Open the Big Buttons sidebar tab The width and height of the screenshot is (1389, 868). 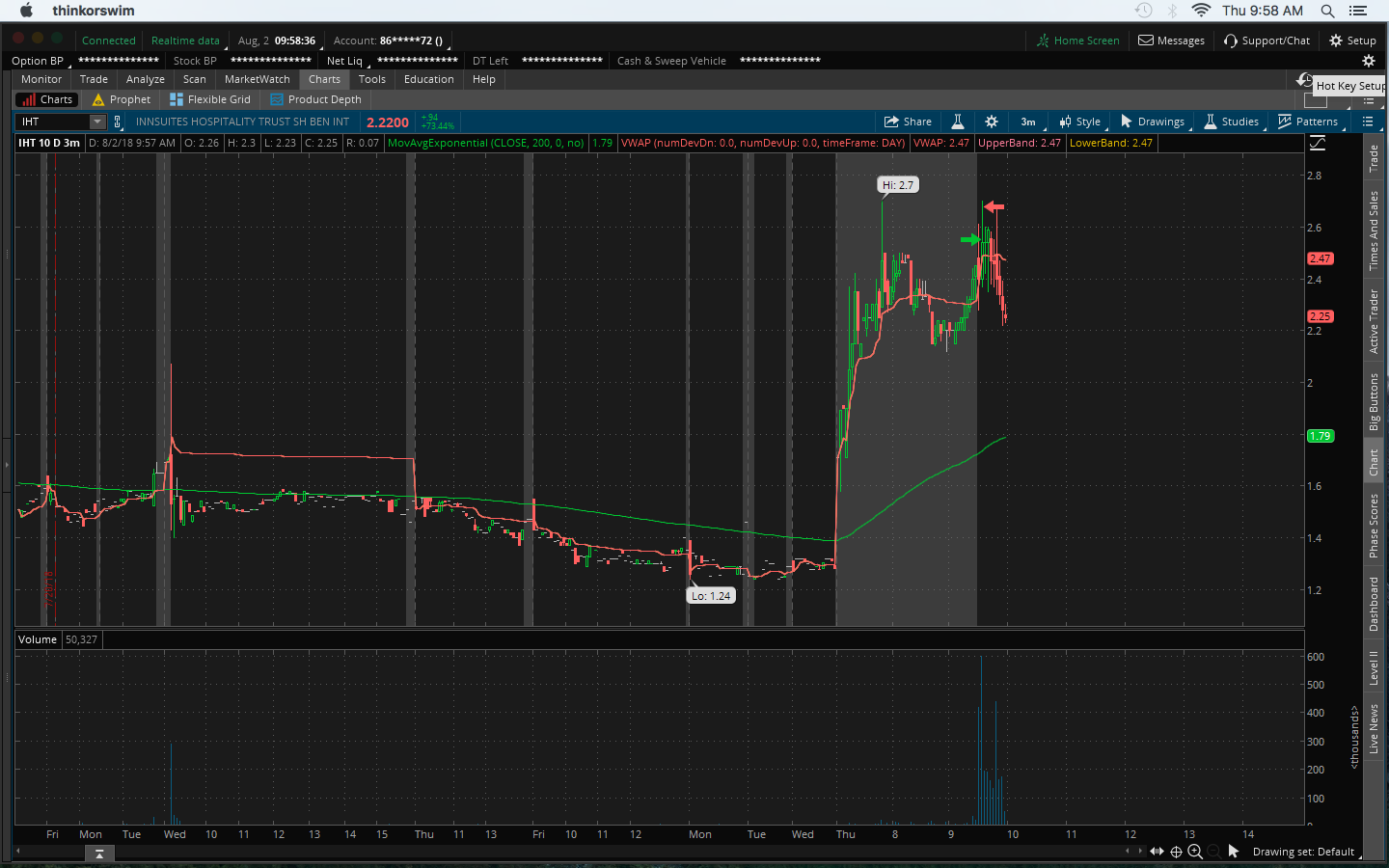coord(1374,401)
